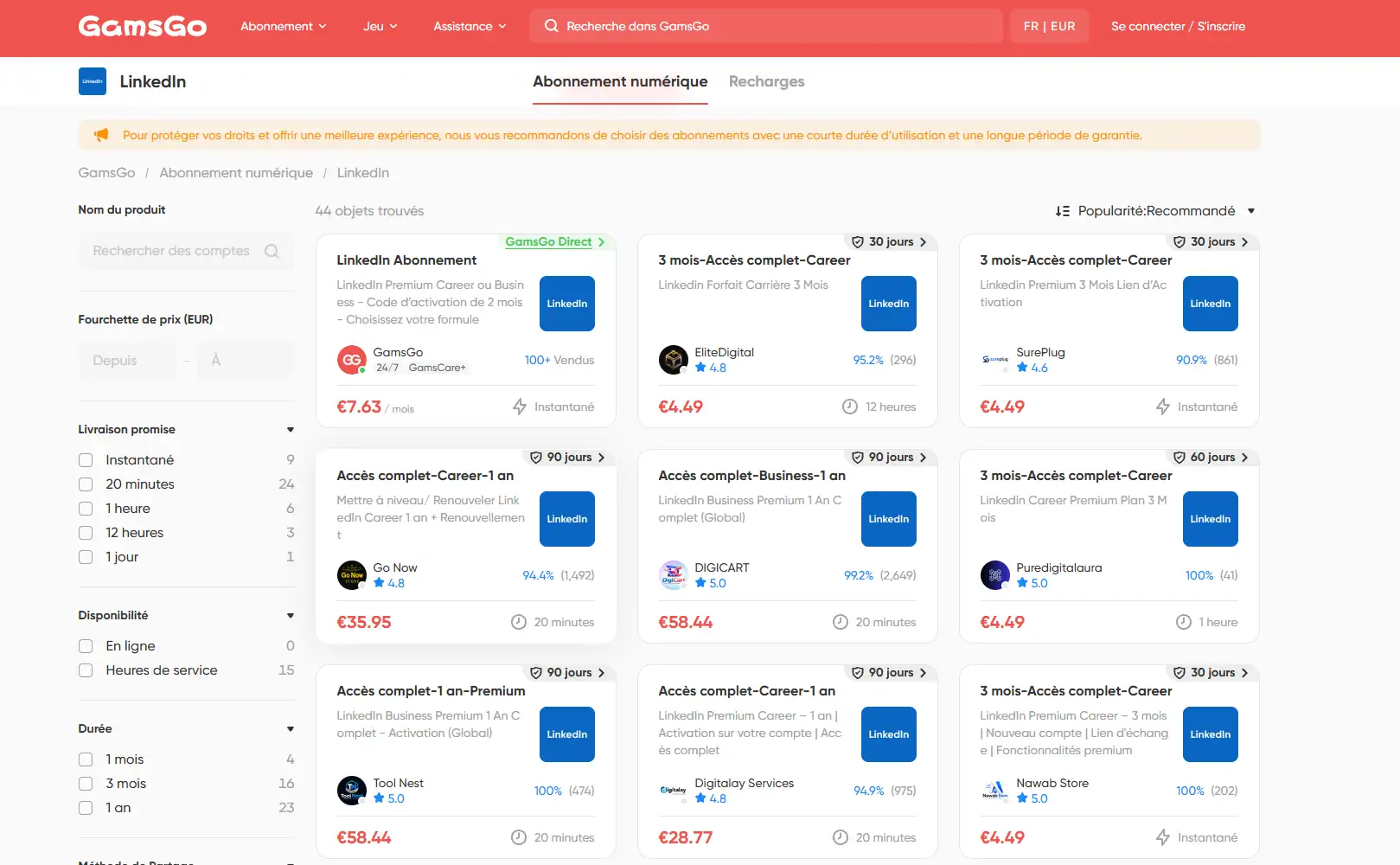Enable the 3 mois duration filter
Image resolution: width=1400 pixels, height=865 pixels.
pyautogui.click(x=86, y=784)
